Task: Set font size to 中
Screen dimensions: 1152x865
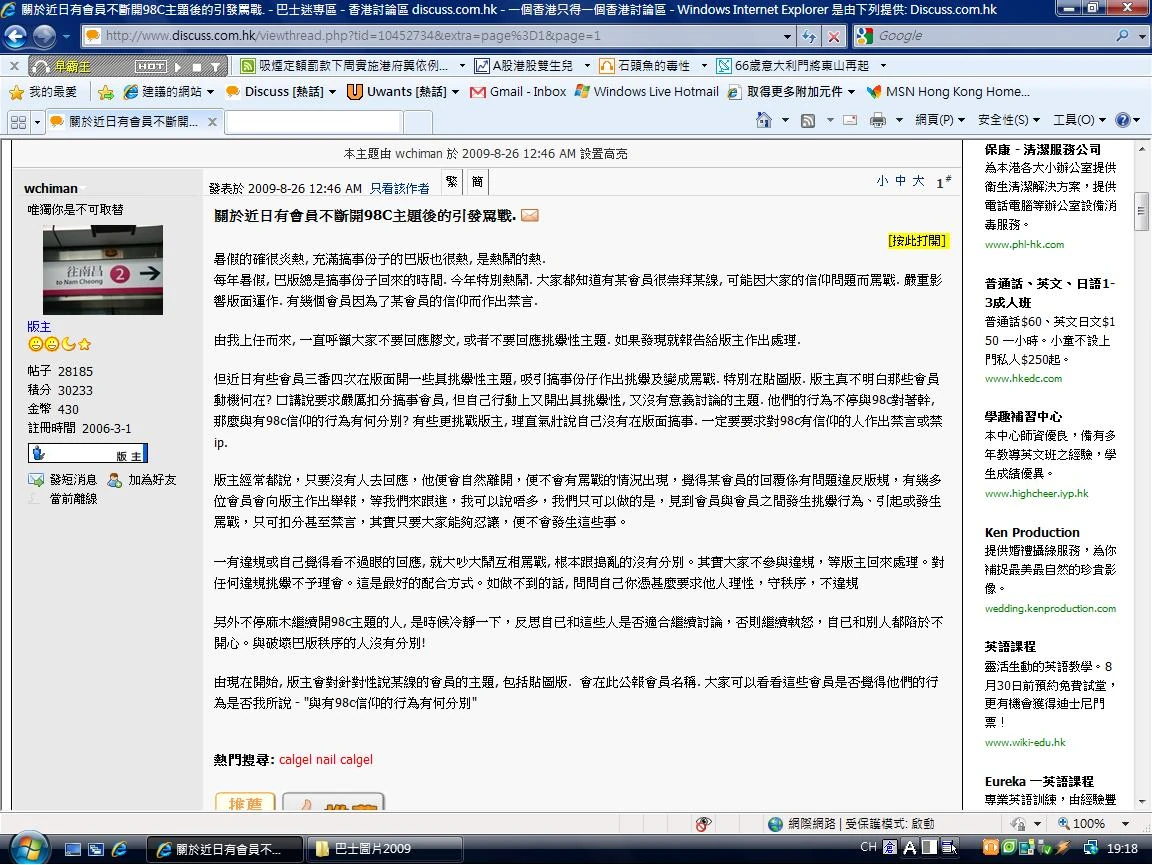Action: click(900, 181)
